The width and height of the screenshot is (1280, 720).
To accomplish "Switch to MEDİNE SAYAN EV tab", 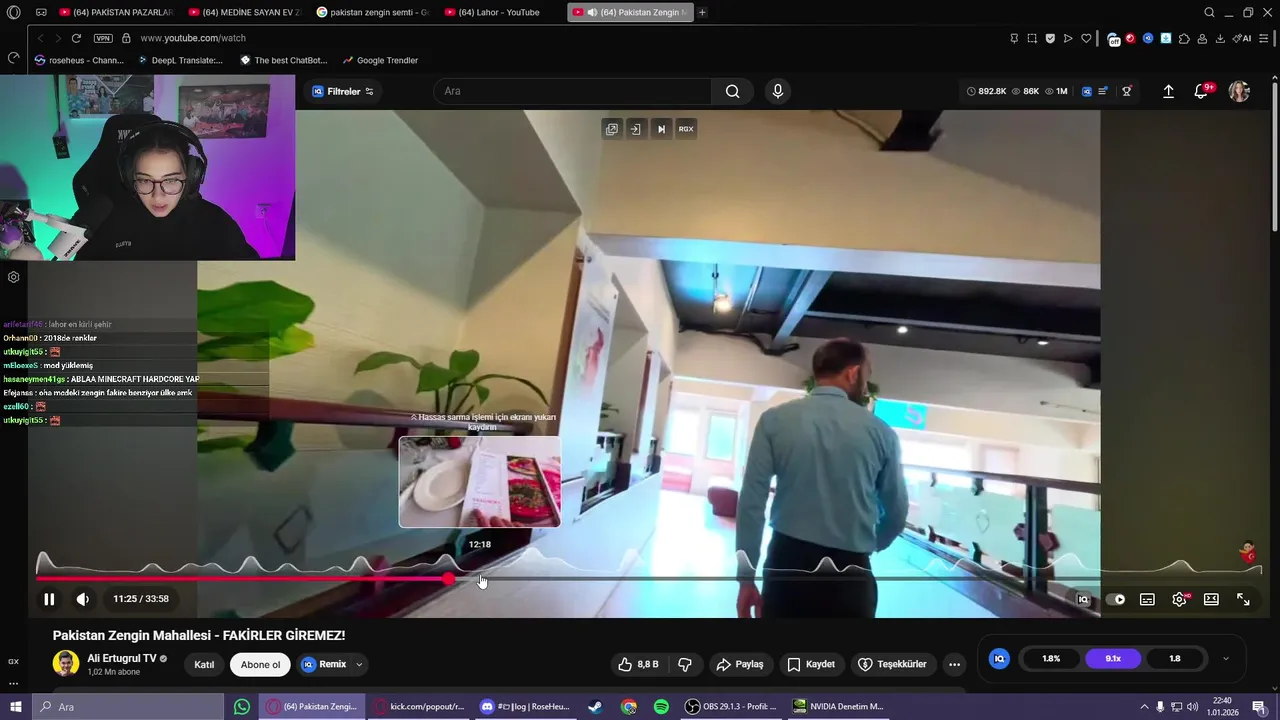I will click(x=244, y=12).
